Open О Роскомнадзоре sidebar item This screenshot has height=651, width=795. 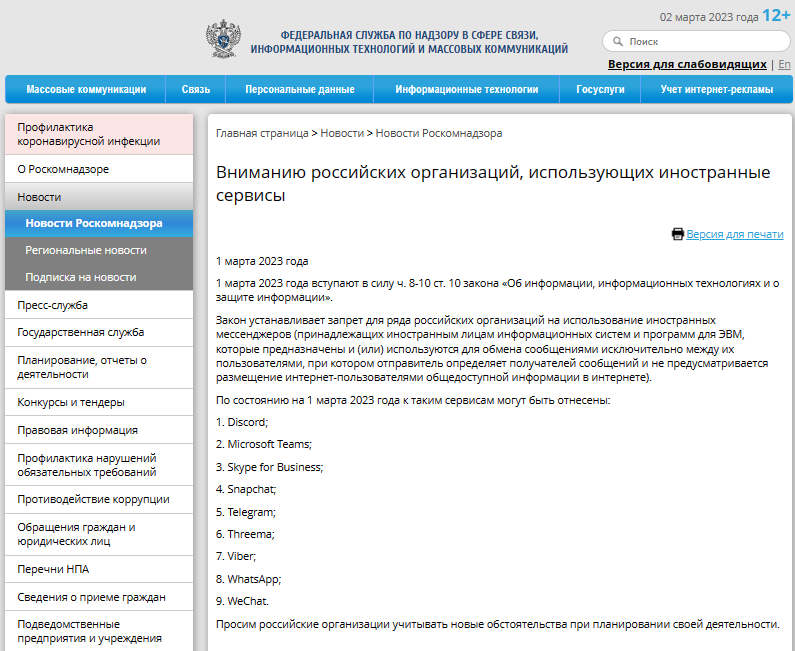coord(99,169)
